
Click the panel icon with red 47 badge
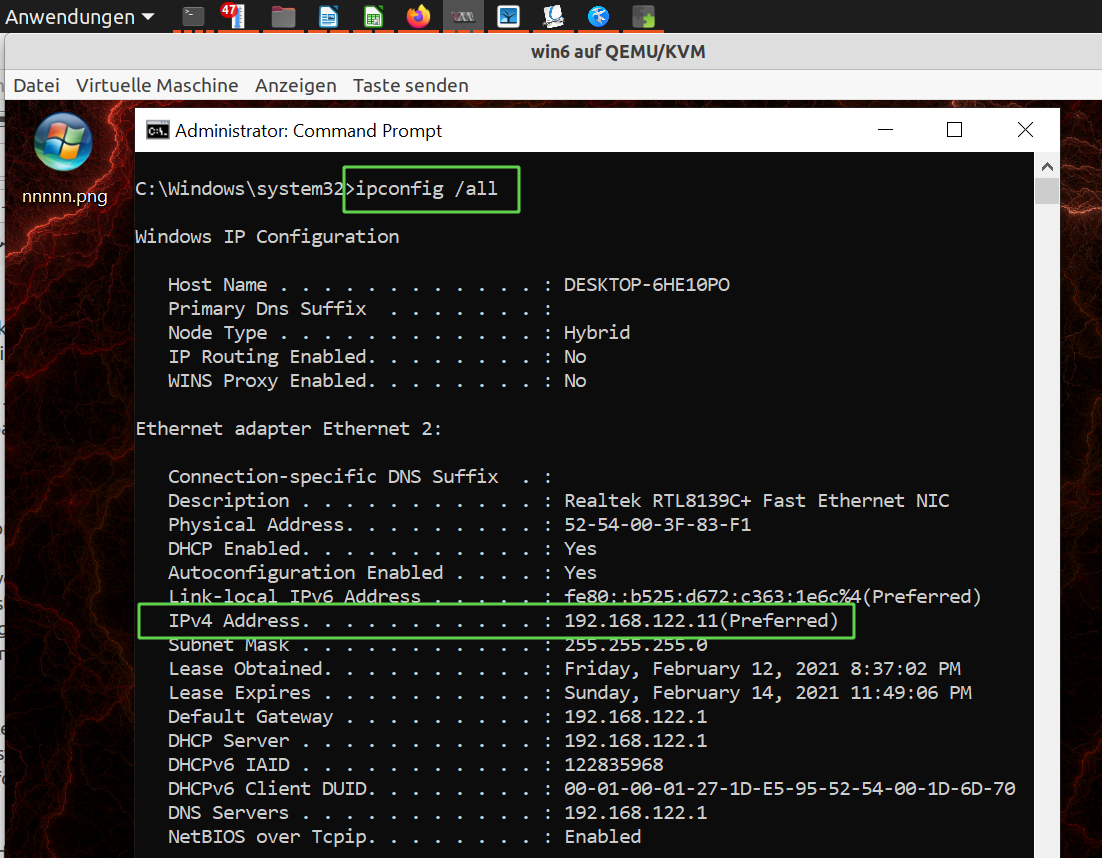click(x=232, y=16)
